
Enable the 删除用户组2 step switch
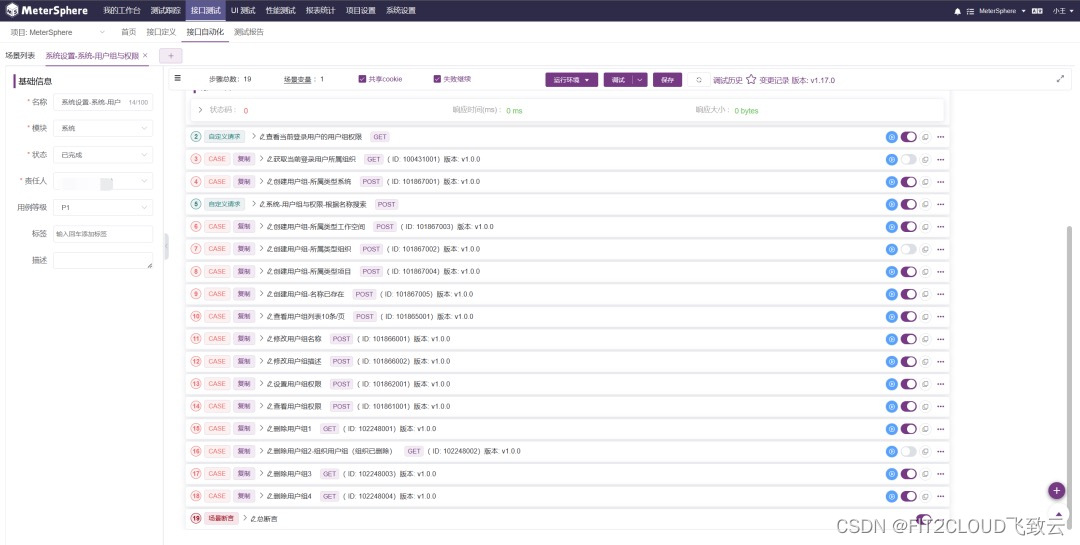[908, 451]
